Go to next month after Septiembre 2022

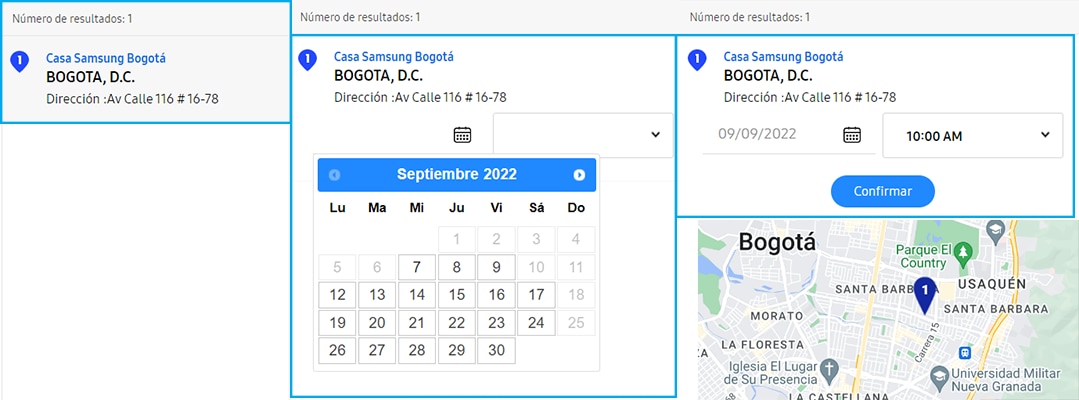pyautogui.click(x=579, y=175)
